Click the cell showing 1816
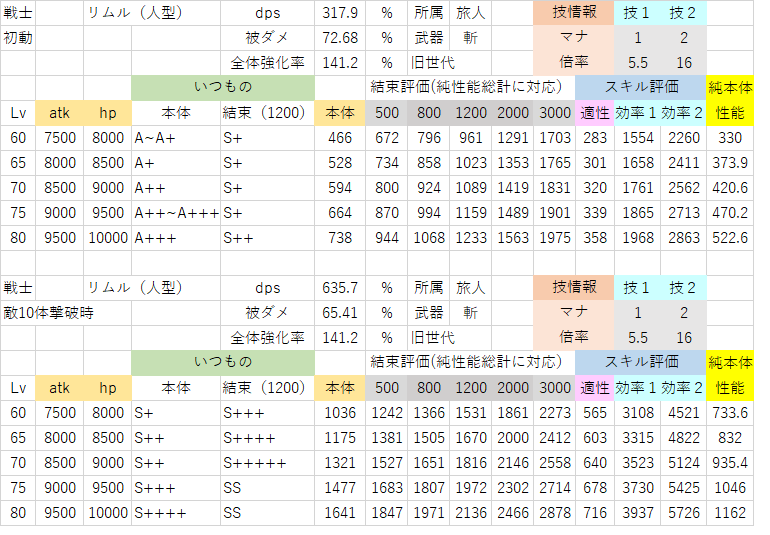The height and width of the screenshot is (535, 770). coord(470,463)
